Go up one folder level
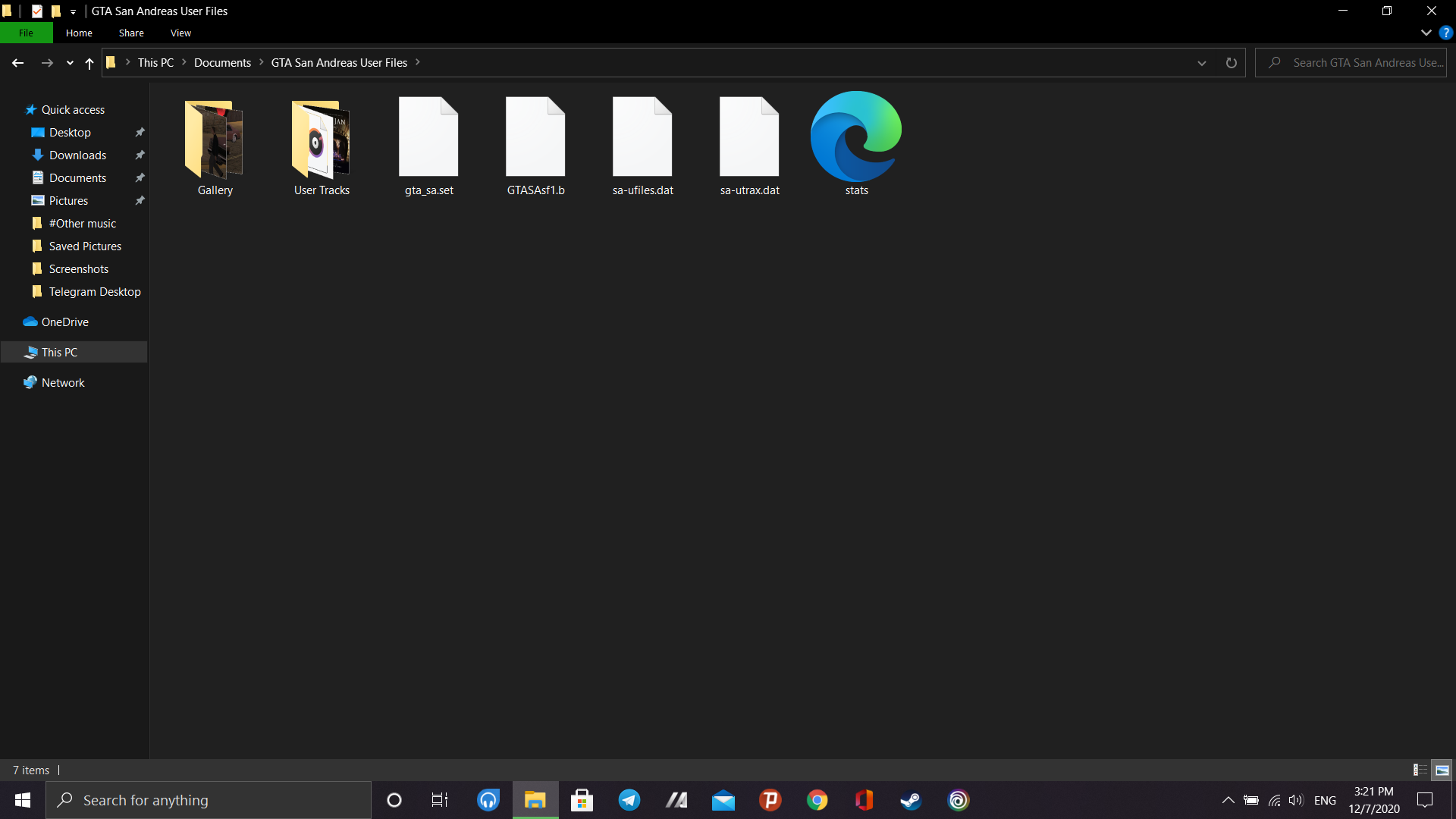This screenshot has height=819, width=1456. [x=89, y=63]
